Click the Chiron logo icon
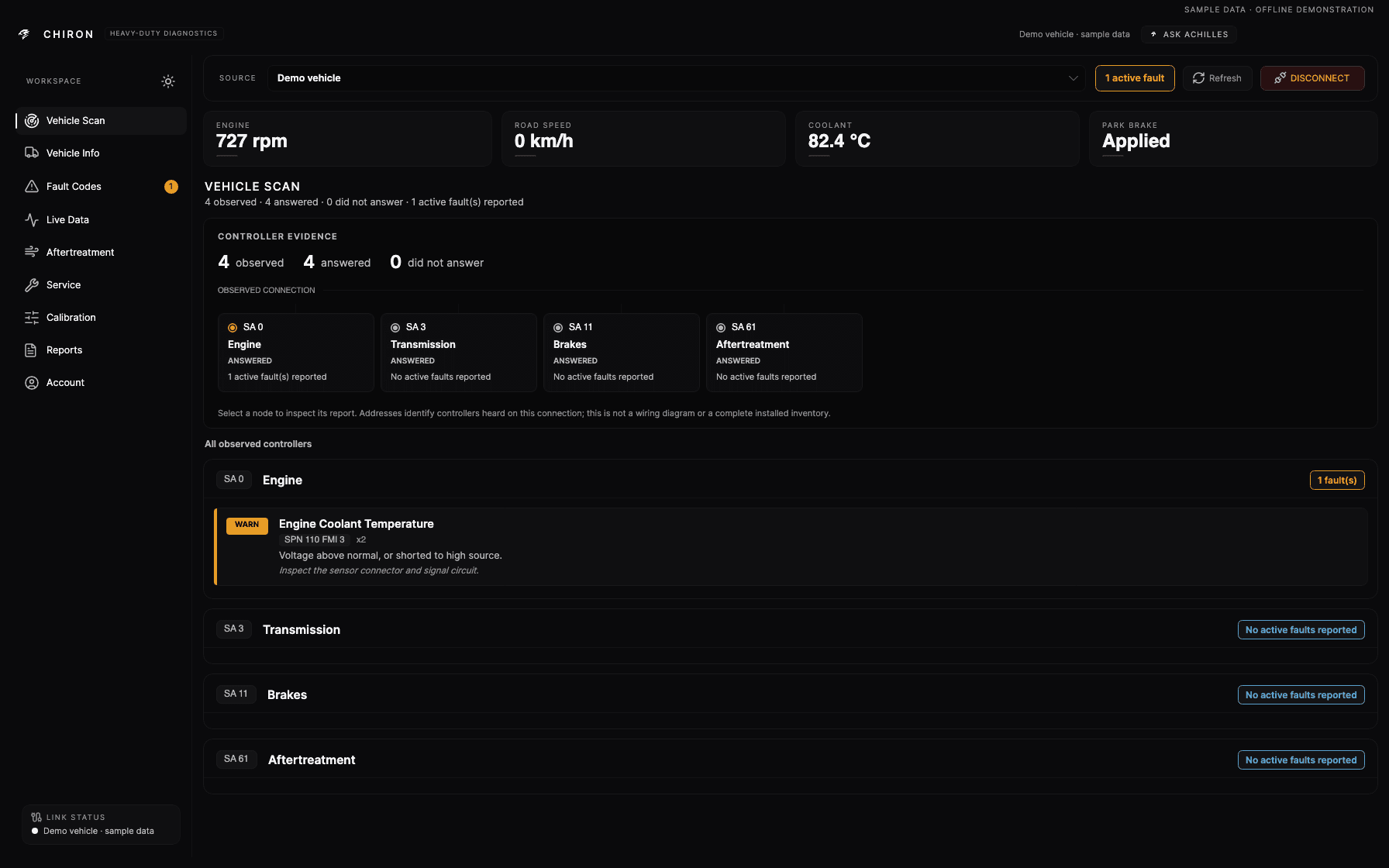Screen dimensions: 1389x868 pyautogui.click(x=24, y=34)
